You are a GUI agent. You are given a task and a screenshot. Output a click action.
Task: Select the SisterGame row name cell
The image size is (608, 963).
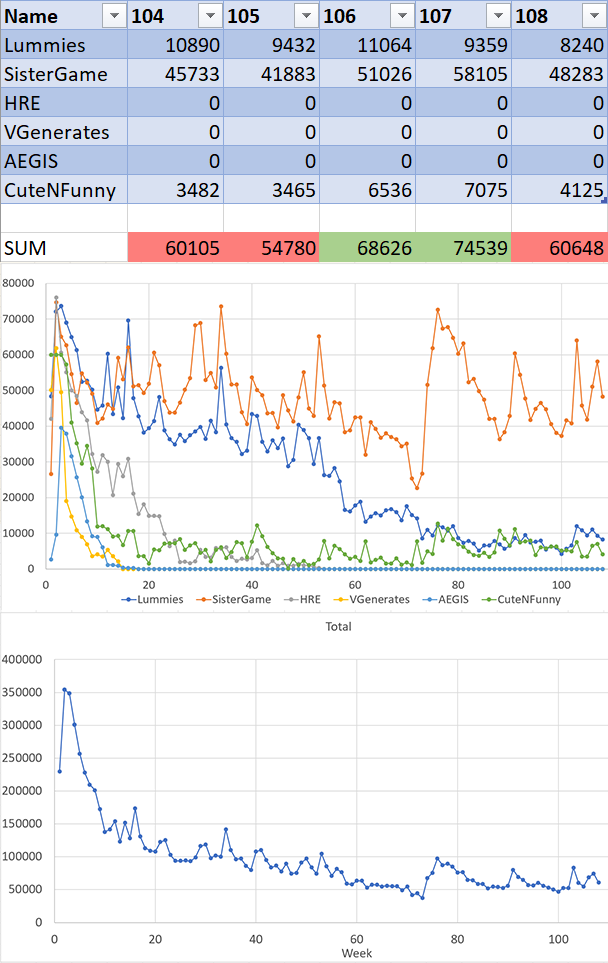point(64,74)
